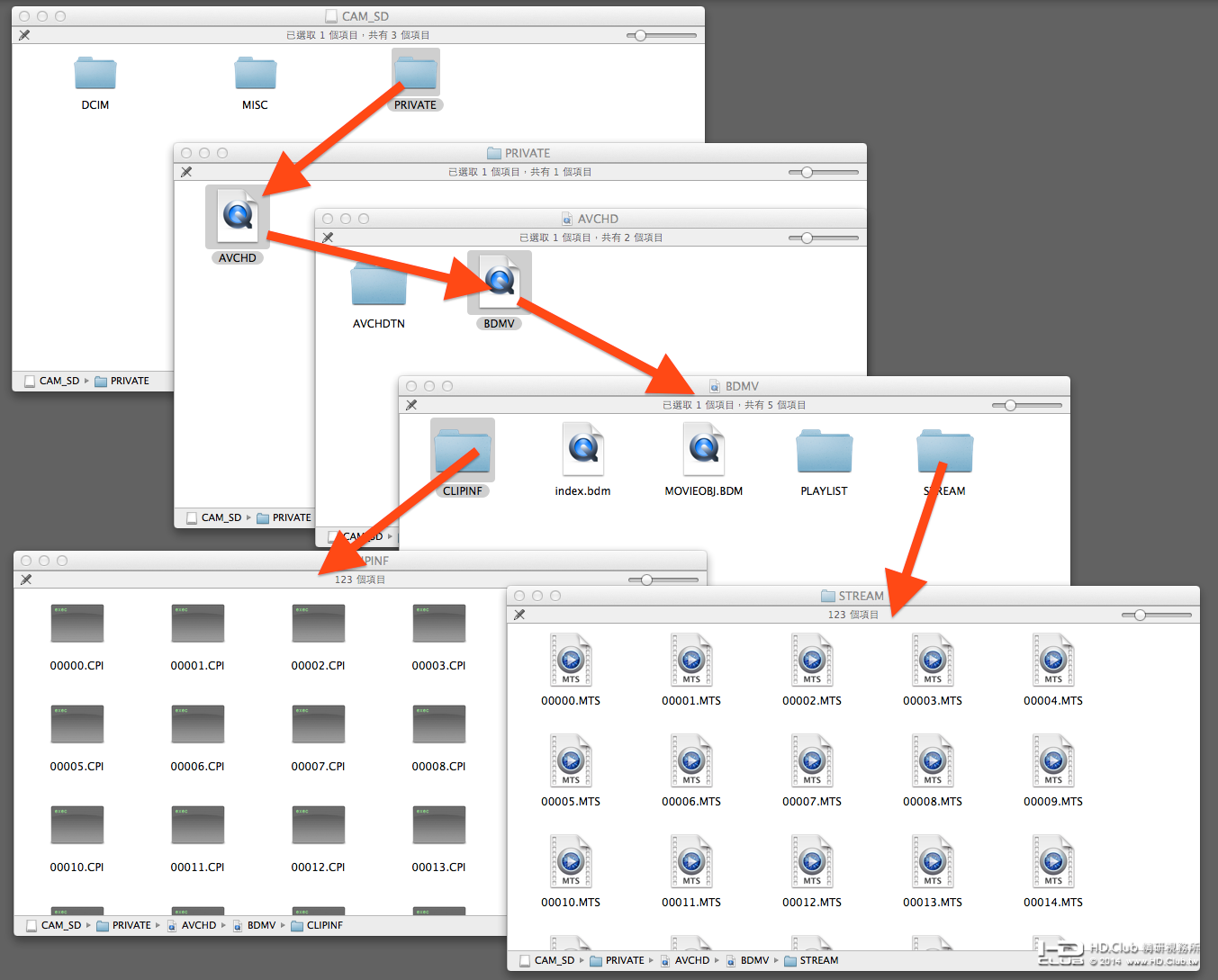Click CAM_SD in CLIPINF window path bar
1218x980 pixels.
point(53,925)
